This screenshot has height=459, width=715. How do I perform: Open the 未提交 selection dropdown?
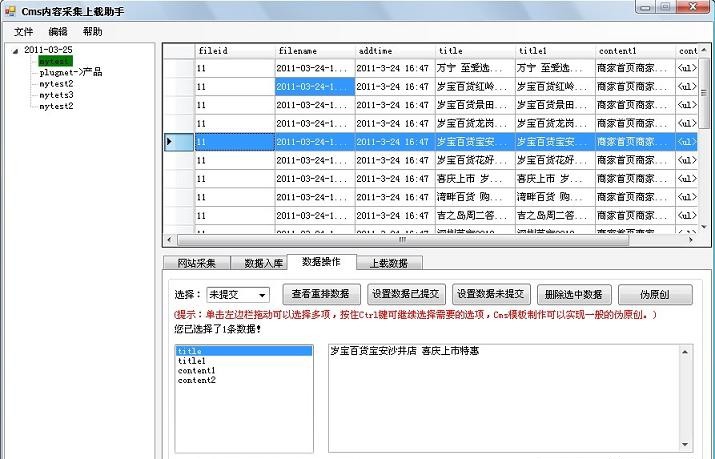click(238, 295)
